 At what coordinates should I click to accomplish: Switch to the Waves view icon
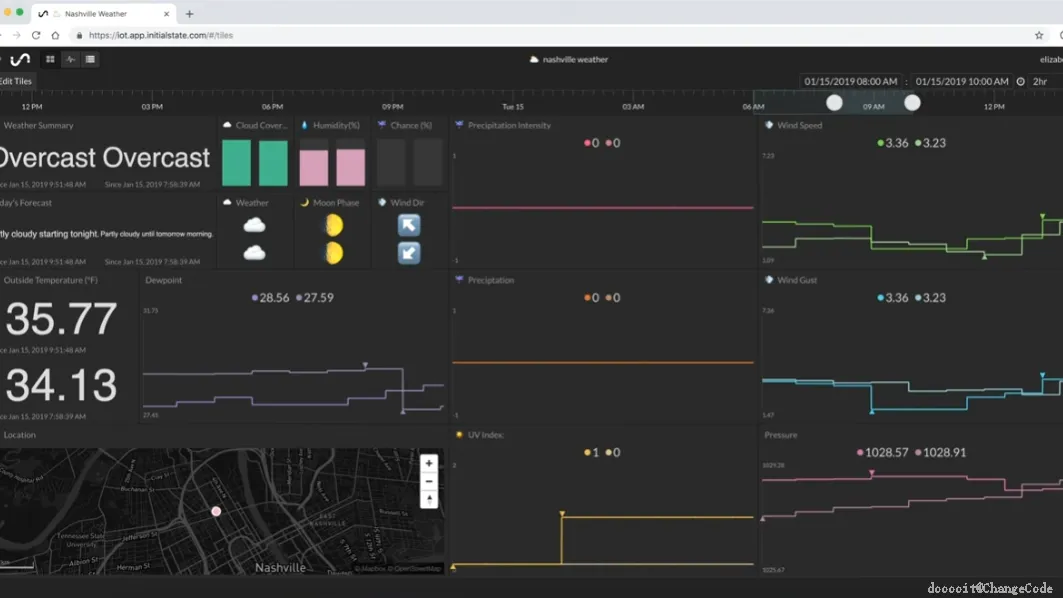click(x=71, y=60)
